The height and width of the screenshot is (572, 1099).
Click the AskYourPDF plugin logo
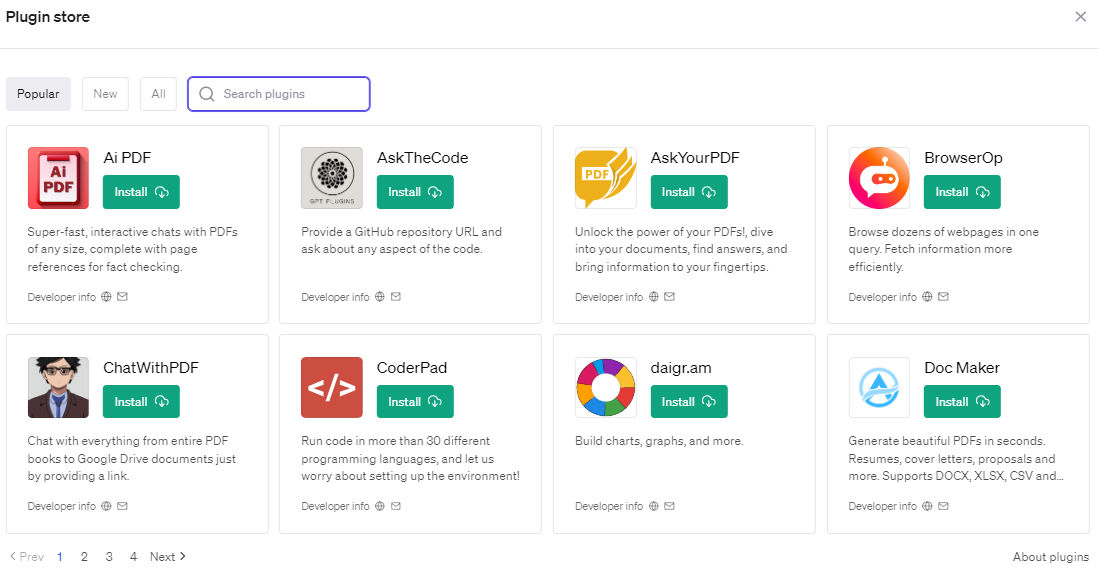pos(605,178)
